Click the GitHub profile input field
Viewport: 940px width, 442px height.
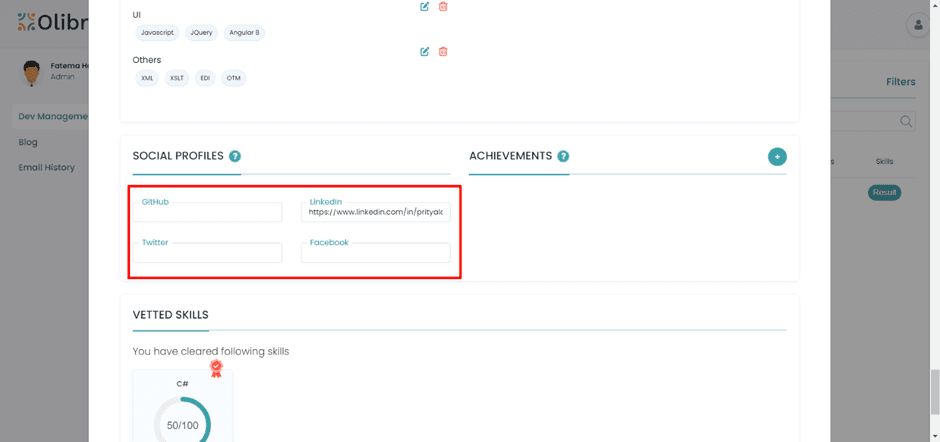208,213
